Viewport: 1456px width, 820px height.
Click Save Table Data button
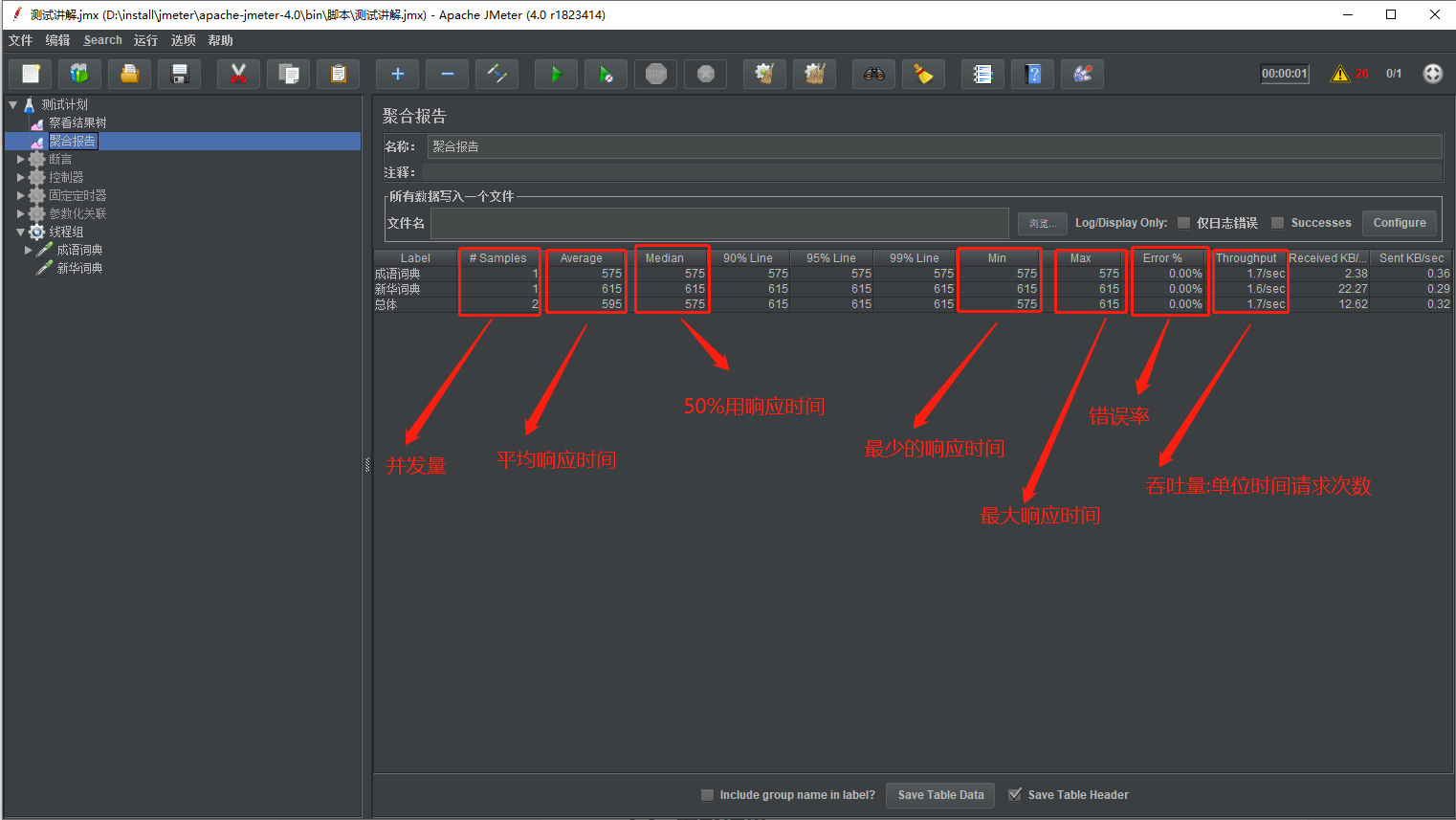click(940, 795)
